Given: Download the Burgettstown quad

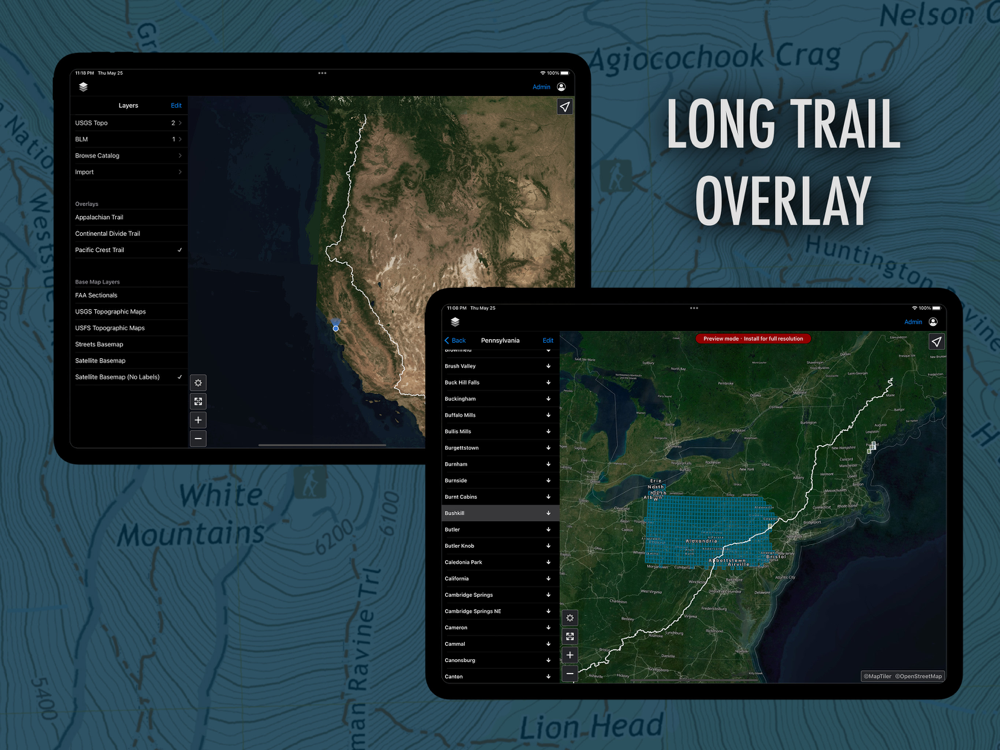Looking at the screenshot, I should (548, 448).
